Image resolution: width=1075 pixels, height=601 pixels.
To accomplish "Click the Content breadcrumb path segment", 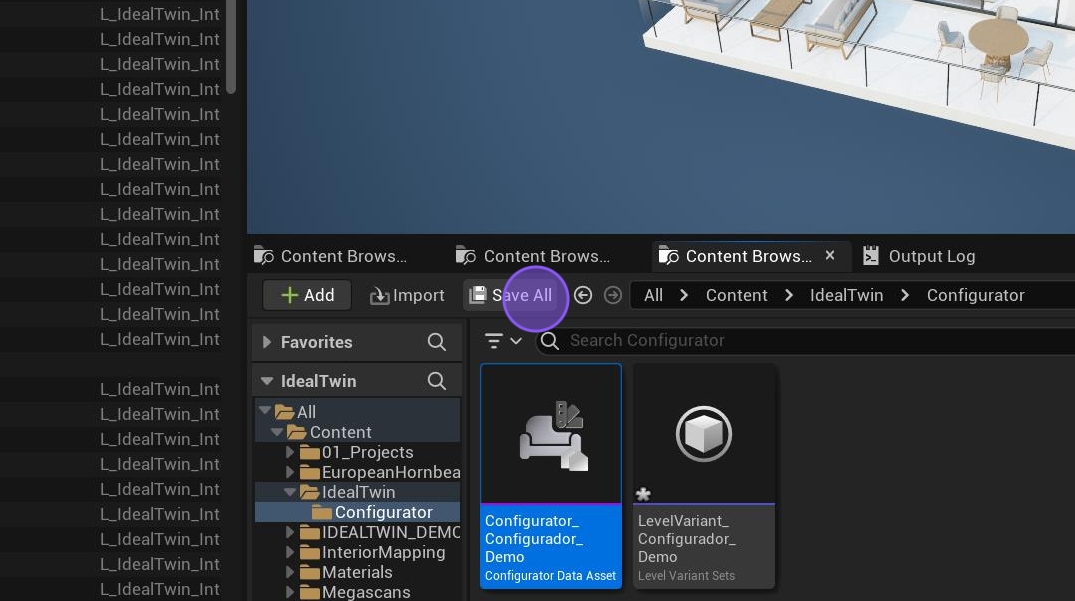I will click(x=736, y=295).
